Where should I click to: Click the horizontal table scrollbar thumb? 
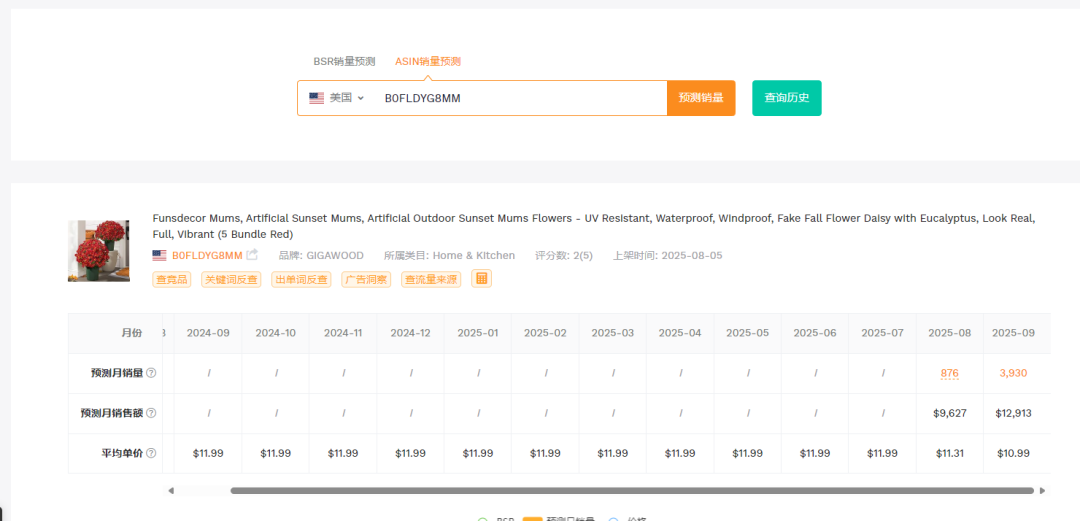click(x=632, y=491)
